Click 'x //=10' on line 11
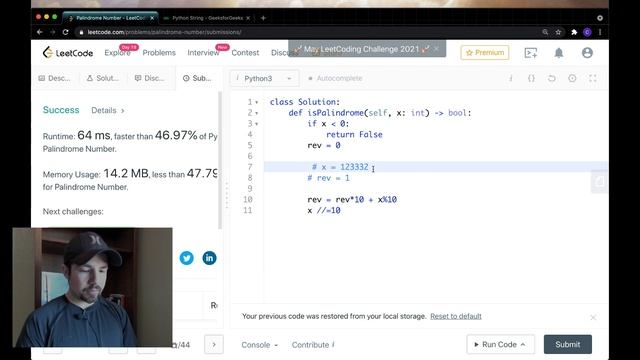This screenshot has width=640, height=360. tap(324, 211)
